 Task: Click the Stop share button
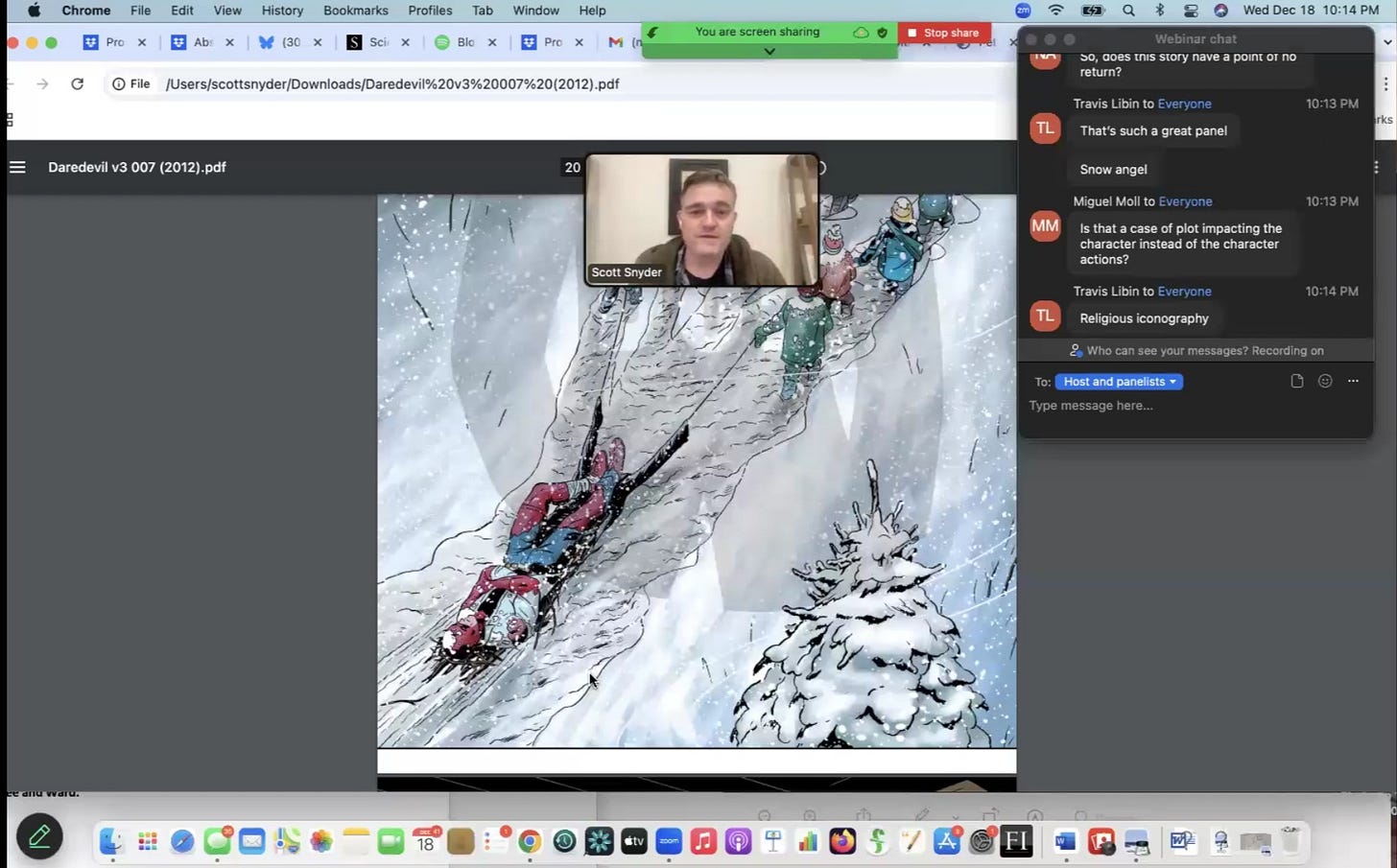pyautogui.click(x=944, y=33)
